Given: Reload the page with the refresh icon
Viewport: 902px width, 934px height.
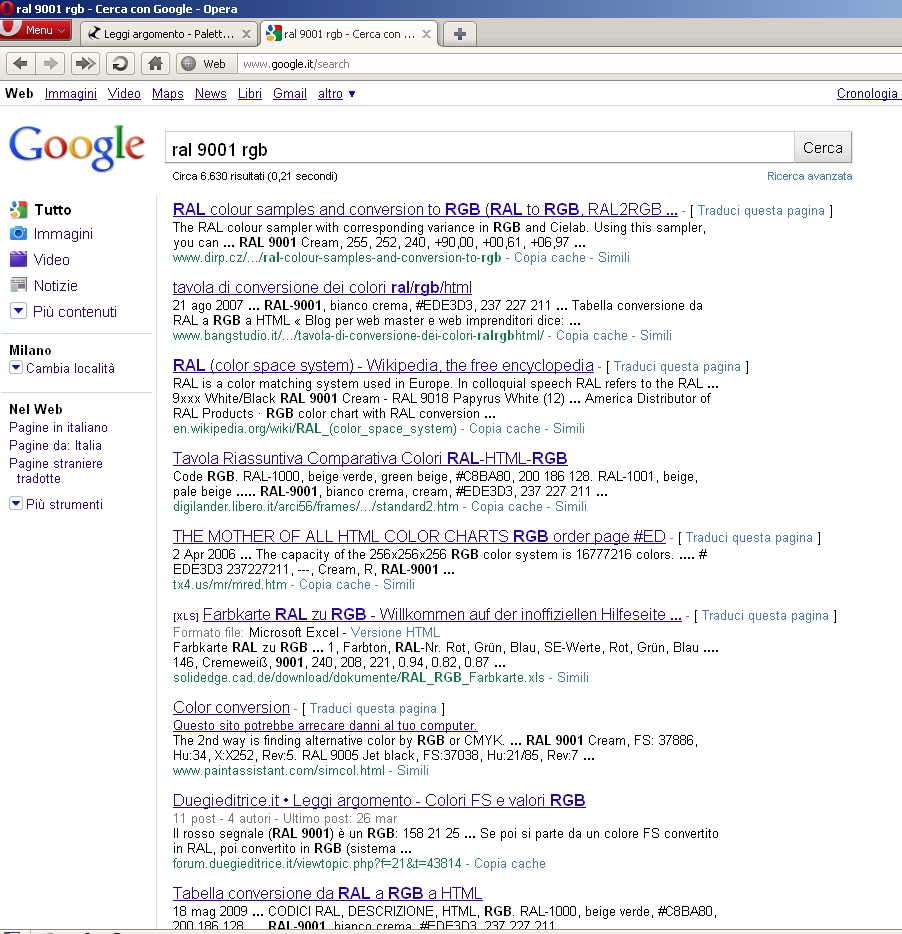Looking at the screenshot, I should coord(120,63).
